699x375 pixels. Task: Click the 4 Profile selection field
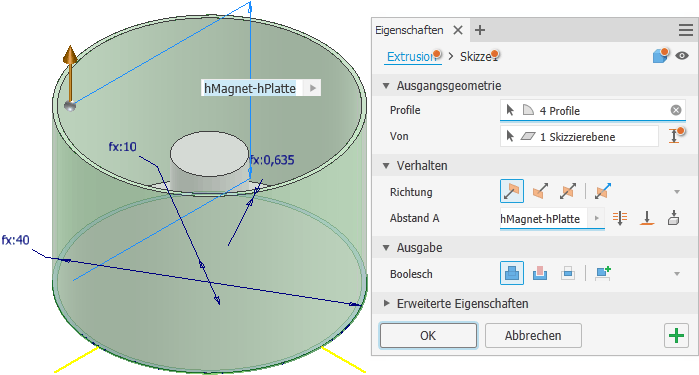592,110
